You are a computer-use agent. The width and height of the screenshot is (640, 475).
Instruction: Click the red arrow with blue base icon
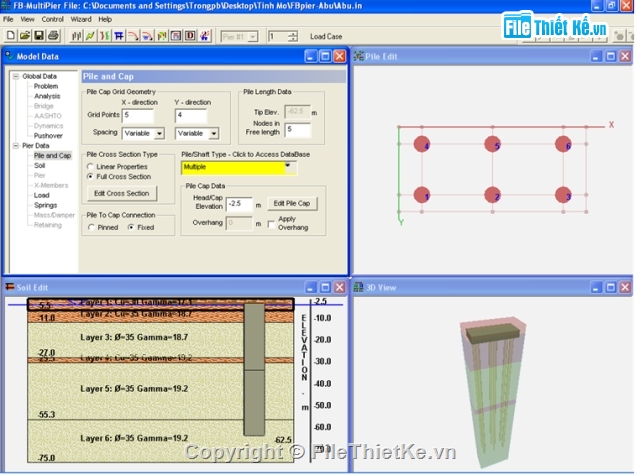pyautogui.click(x=147, y=36)
